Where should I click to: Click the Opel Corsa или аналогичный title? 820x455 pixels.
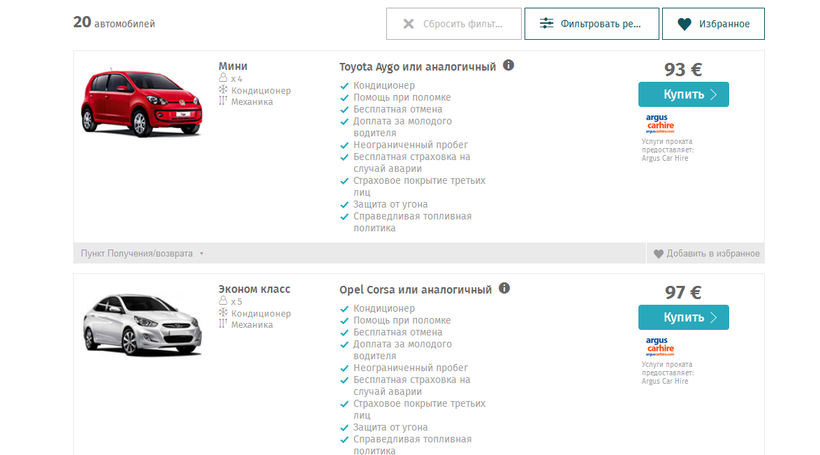pos(415,290)
